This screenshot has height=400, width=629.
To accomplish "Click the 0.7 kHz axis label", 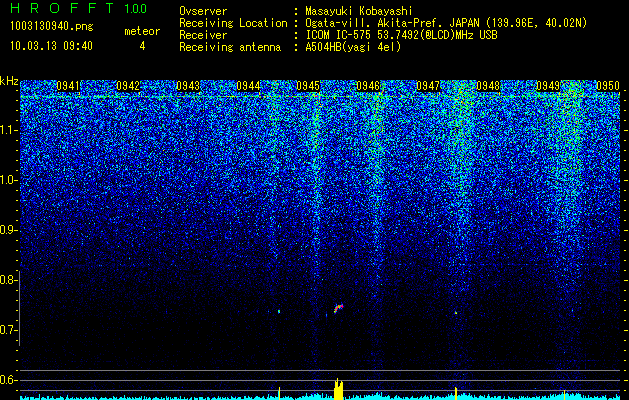I will [9, 330].
